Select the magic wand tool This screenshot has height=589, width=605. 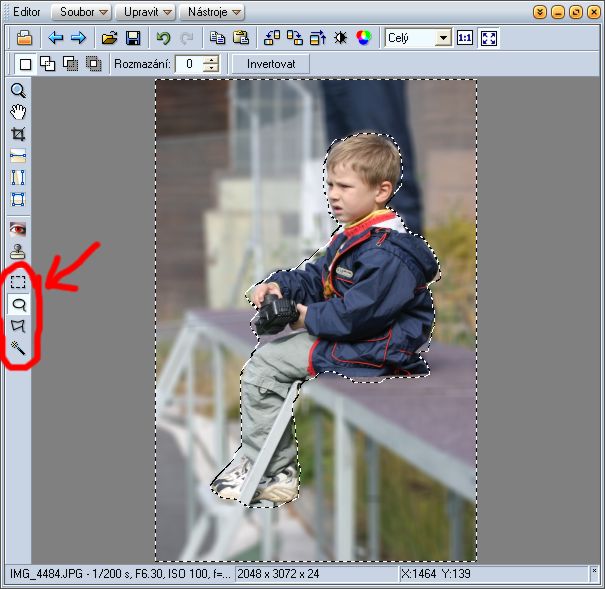[18, 348]
